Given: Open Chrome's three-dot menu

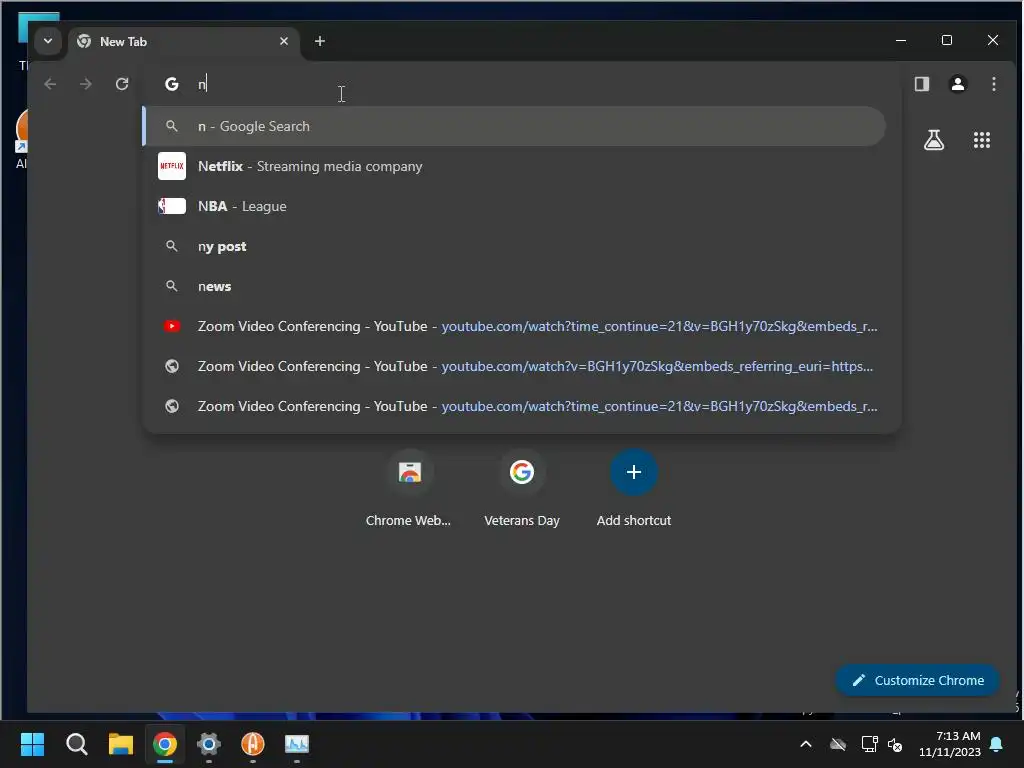Looking at the screenshot, I should point(993,84).
